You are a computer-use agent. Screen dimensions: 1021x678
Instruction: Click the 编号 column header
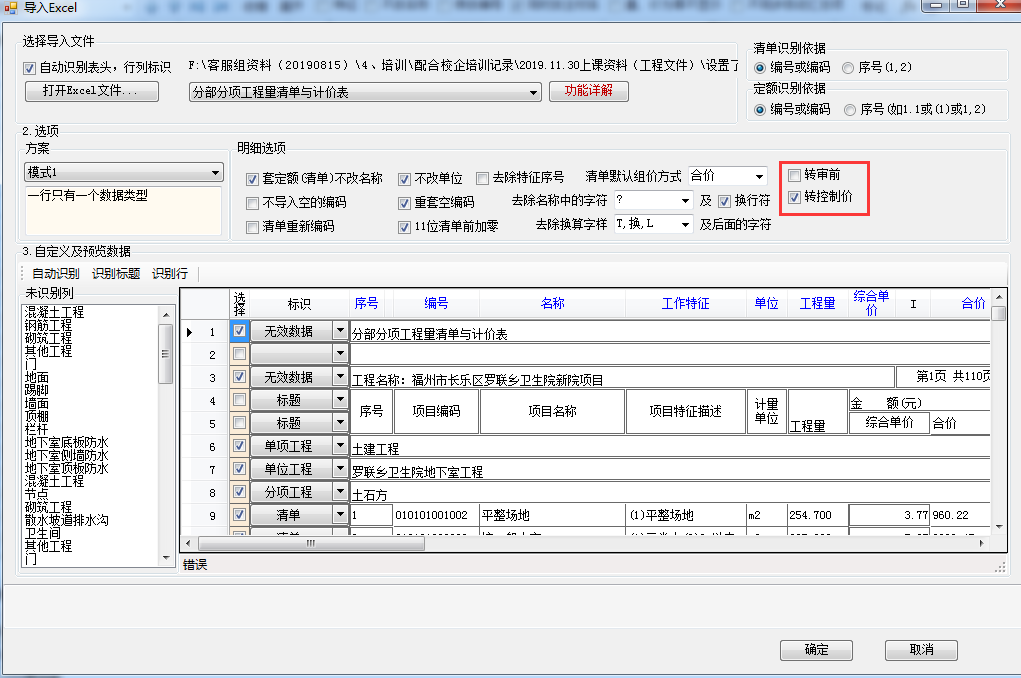(x=436, y=304)
